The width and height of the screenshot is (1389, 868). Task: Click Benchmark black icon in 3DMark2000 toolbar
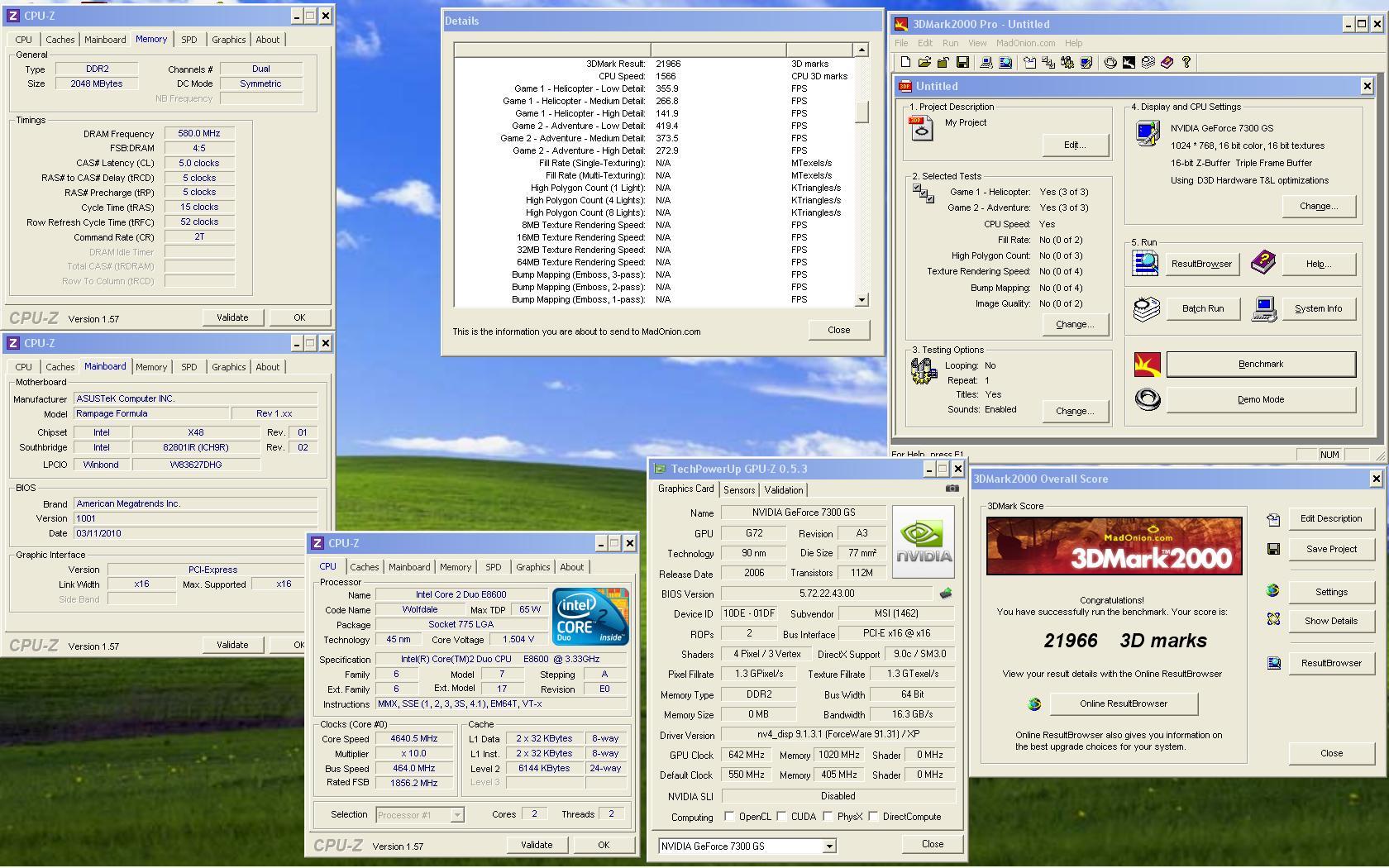coord(1129,62)
